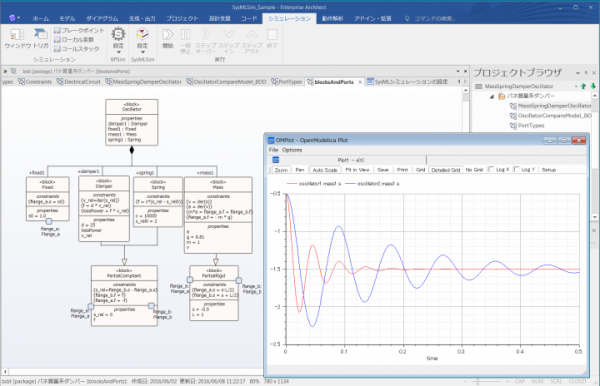Open the プロジェクト ribbon tab
The image size is (600, 386).
182,18
